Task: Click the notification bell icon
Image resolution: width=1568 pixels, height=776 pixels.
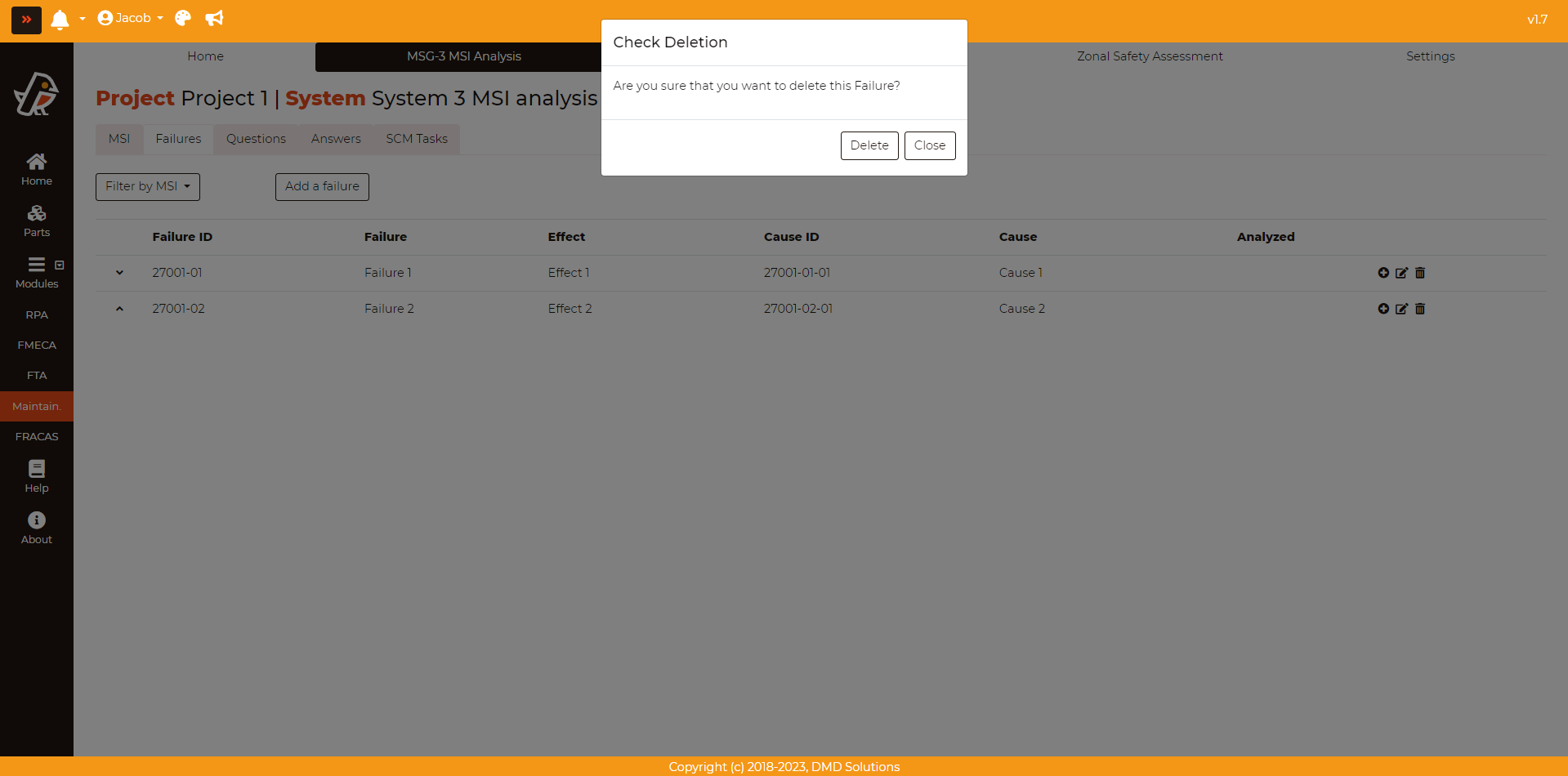Action: click(60, 19)
